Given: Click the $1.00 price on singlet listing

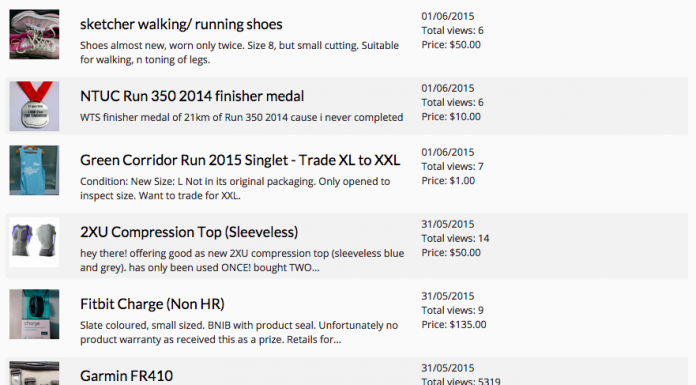Looking at the screenshot, I should pyautogui.click(x=448, y=181).
